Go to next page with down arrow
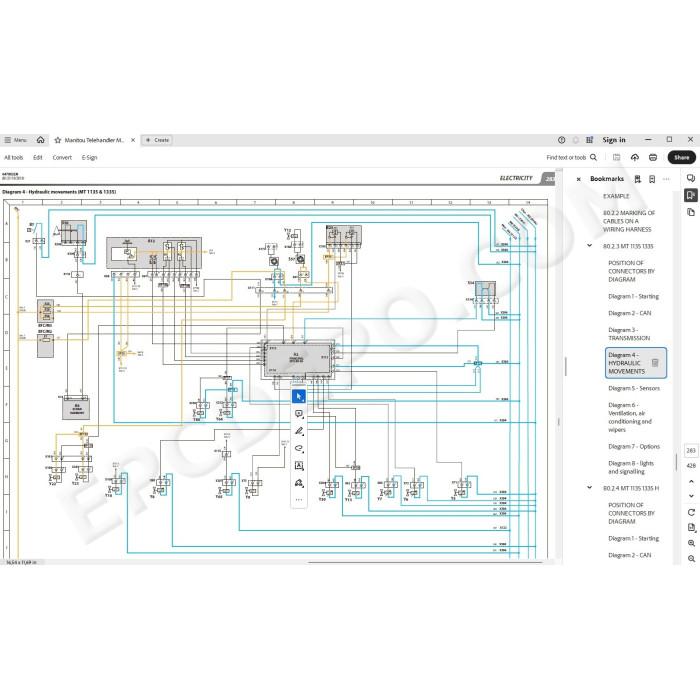 tap(691, 496)
